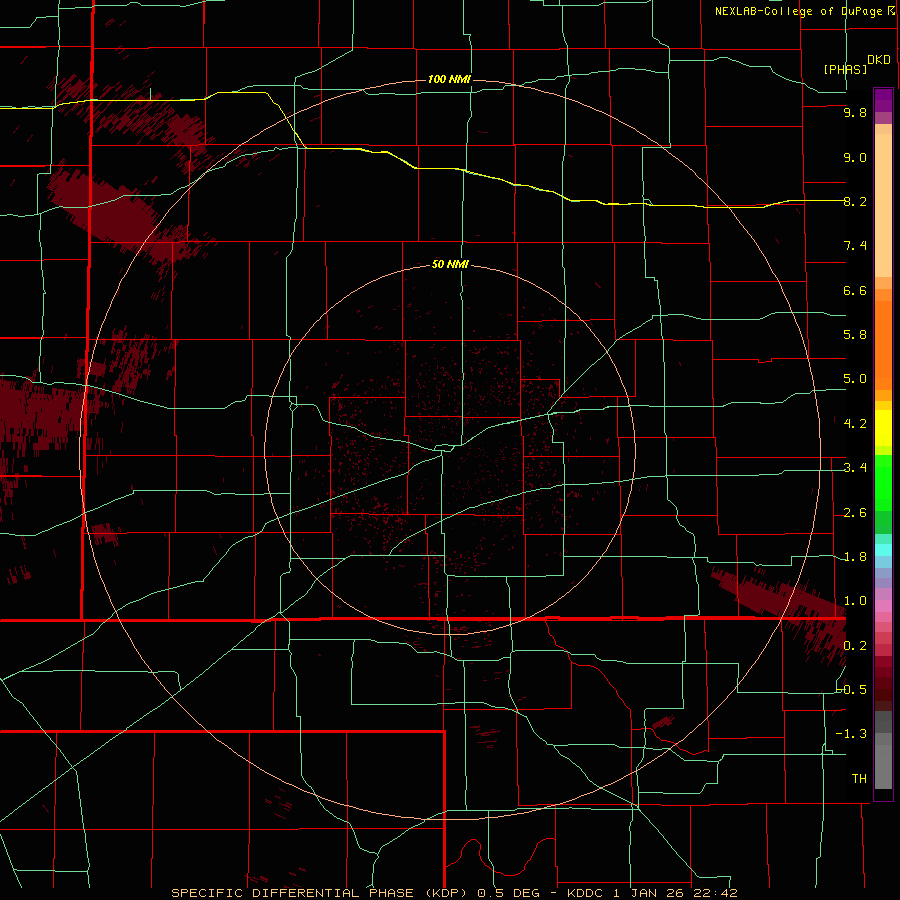The width and height of the screenshot is (900, 900).
Task: Click the 50 NMI range ring label
Action: coord(450,265)
